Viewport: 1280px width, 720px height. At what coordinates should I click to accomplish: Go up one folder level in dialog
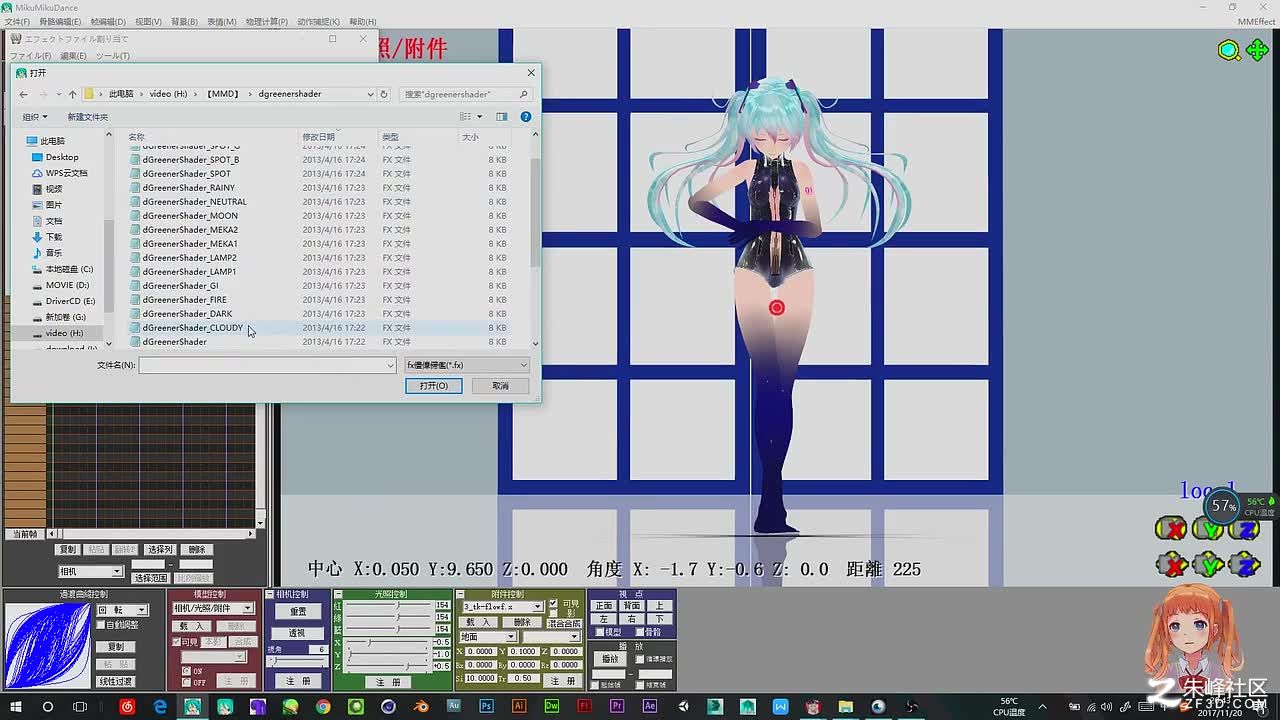pos(72,94)
